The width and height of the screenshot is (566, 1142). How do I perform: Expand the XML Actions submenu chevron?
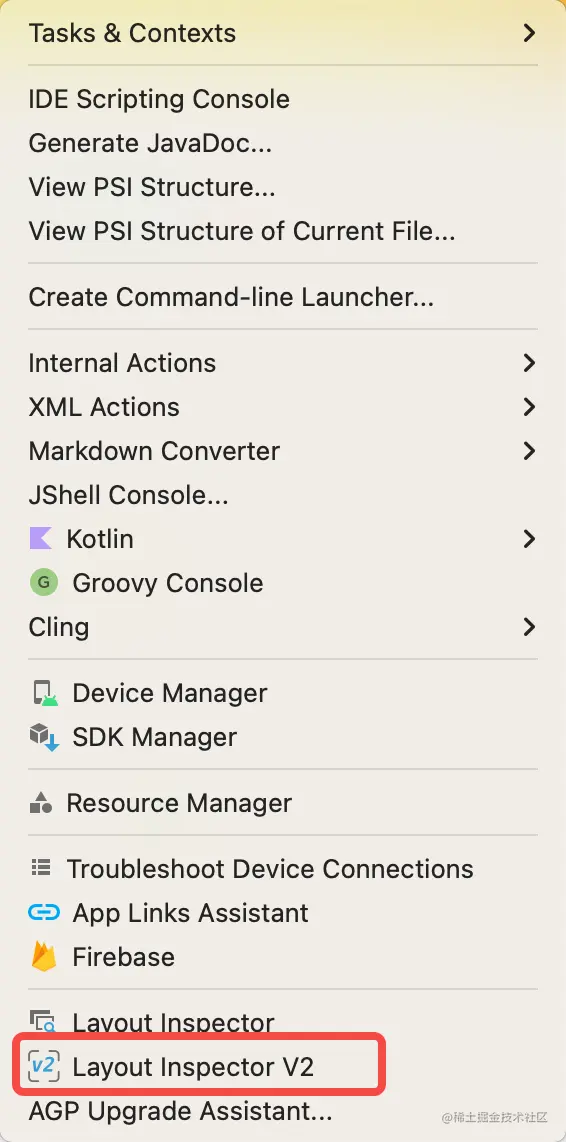pos(530,406)
